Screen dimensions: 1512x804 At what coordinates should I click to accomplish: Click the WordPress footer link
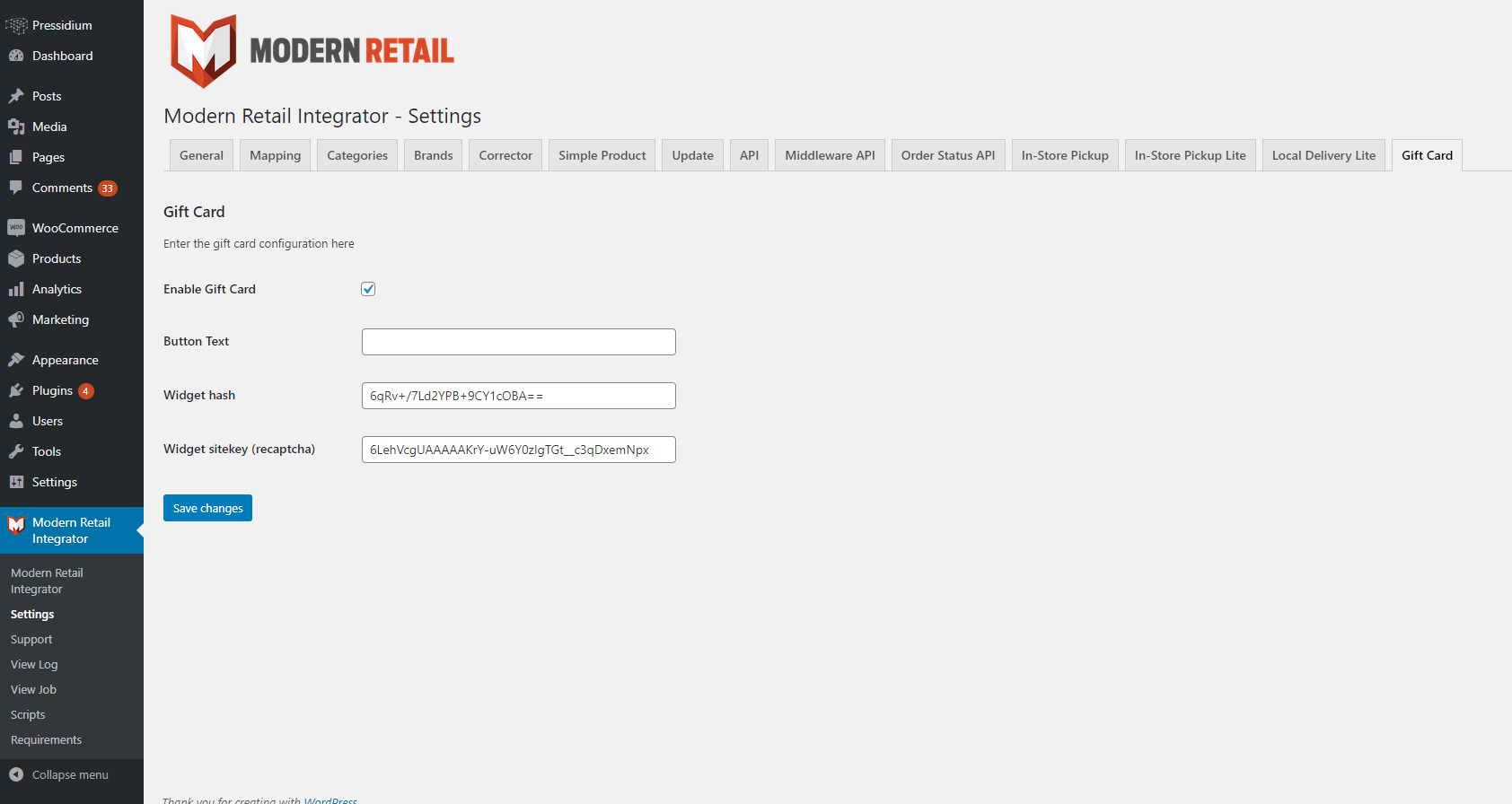point(330,800)
